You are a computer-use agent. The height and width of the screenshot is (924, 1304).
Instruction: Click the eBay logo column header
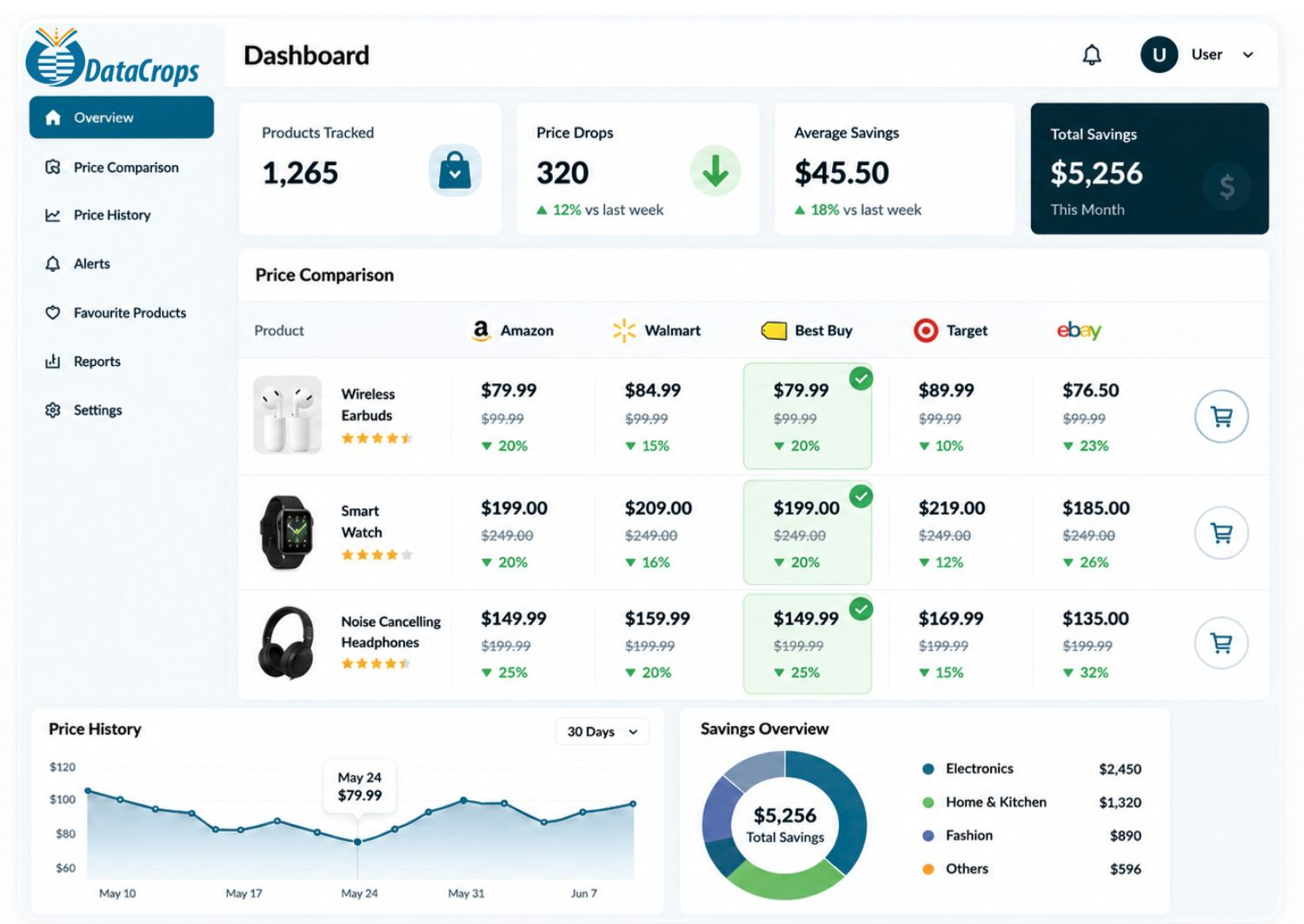coord(1079,330)
